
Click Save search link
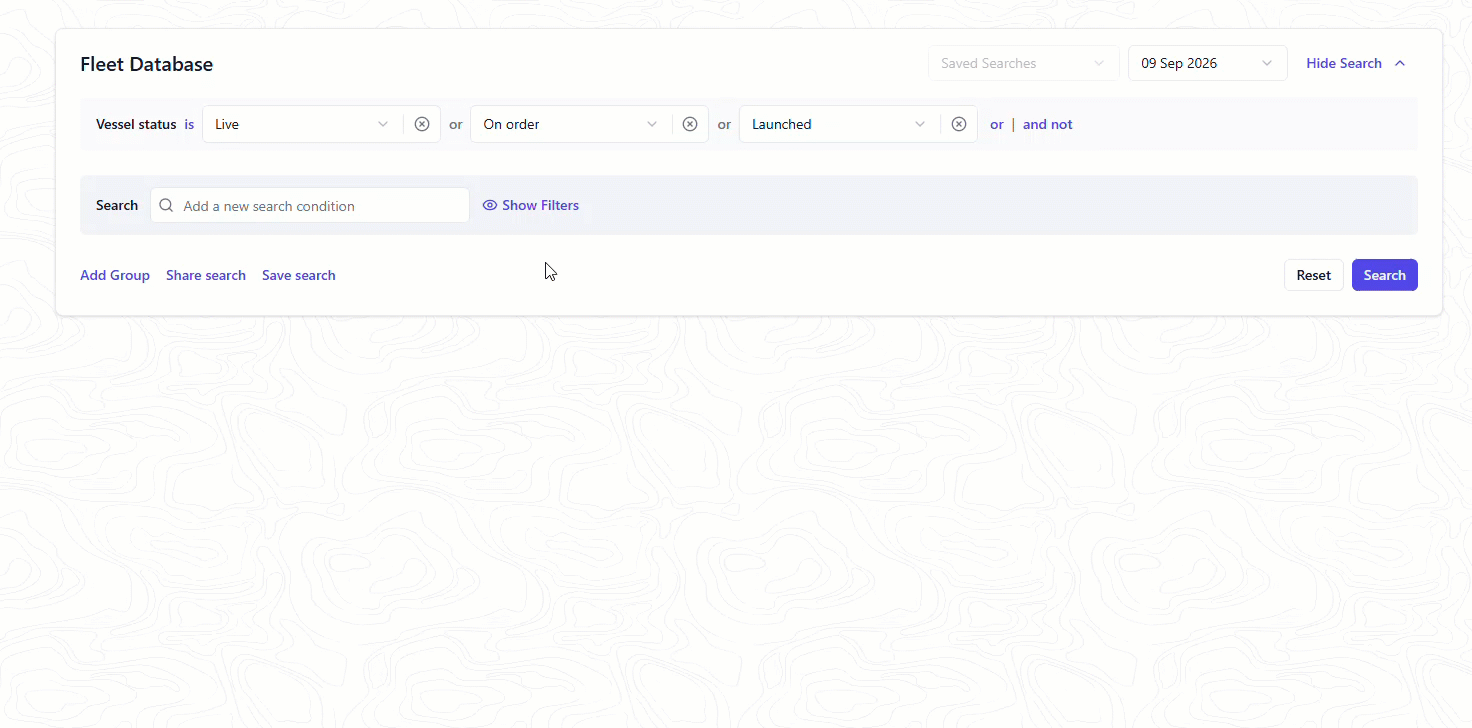click(299, 275)
